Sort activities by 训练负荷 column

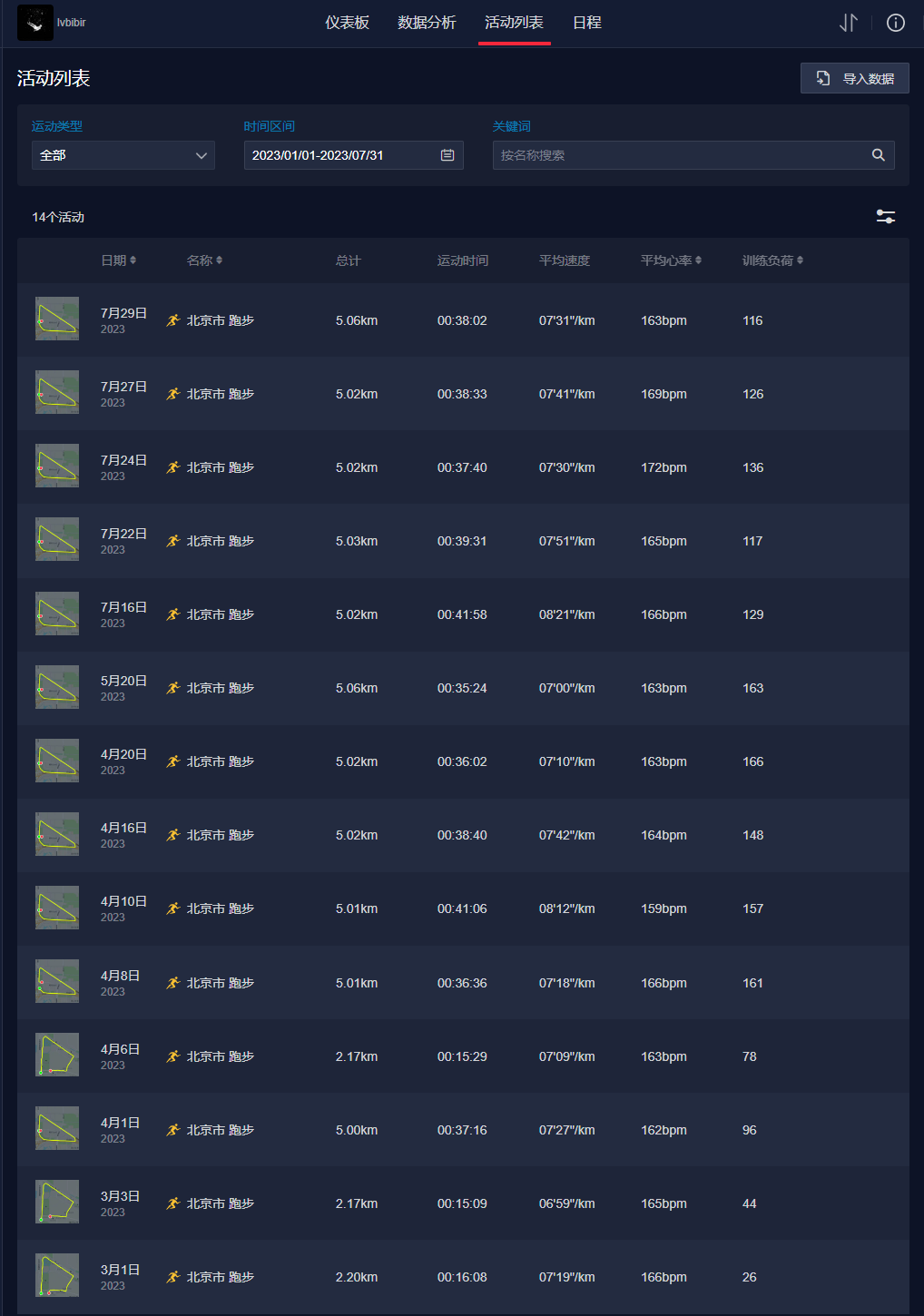[x=772, y=260]
